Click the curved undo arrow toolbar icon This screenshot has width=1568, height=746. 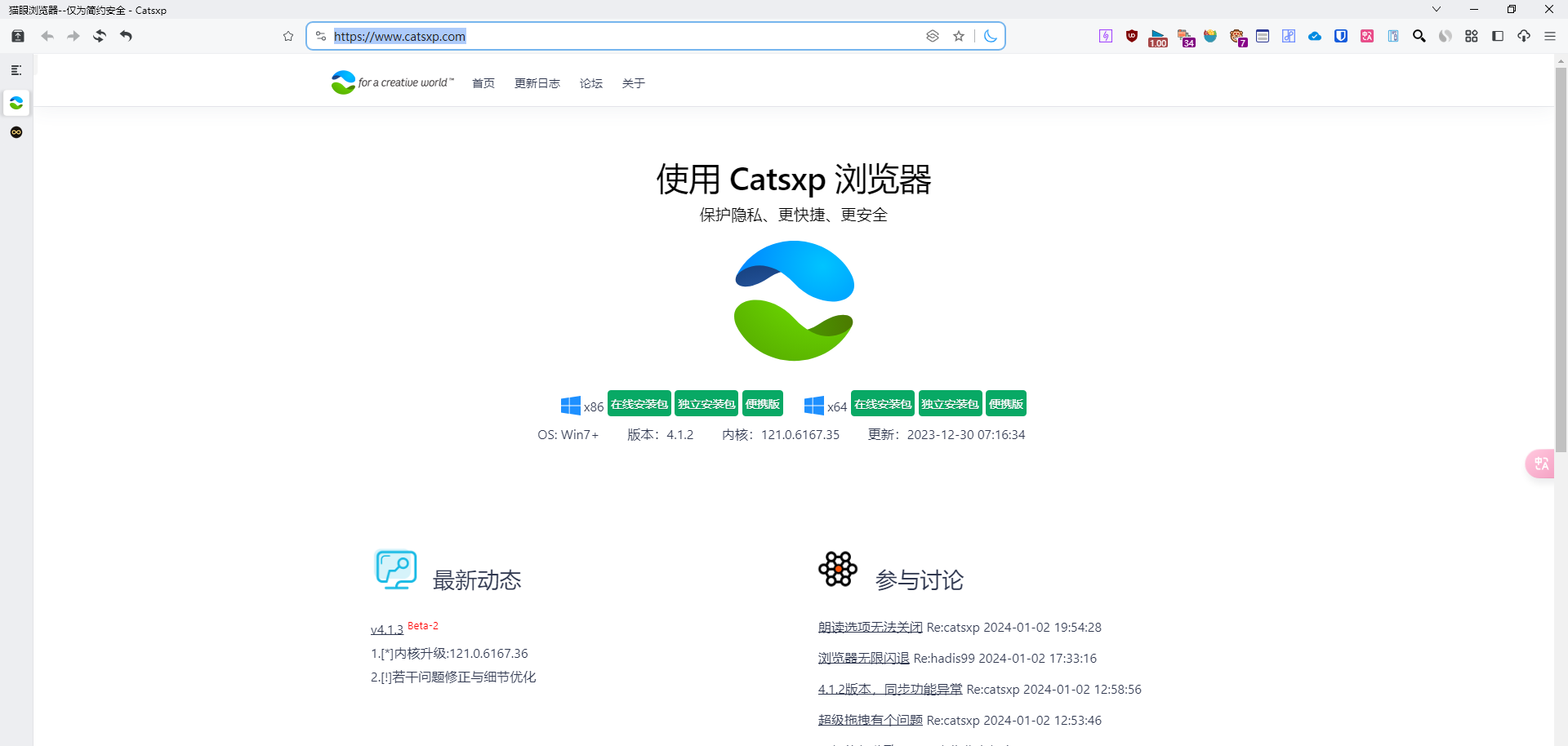[x=126, y=36]
